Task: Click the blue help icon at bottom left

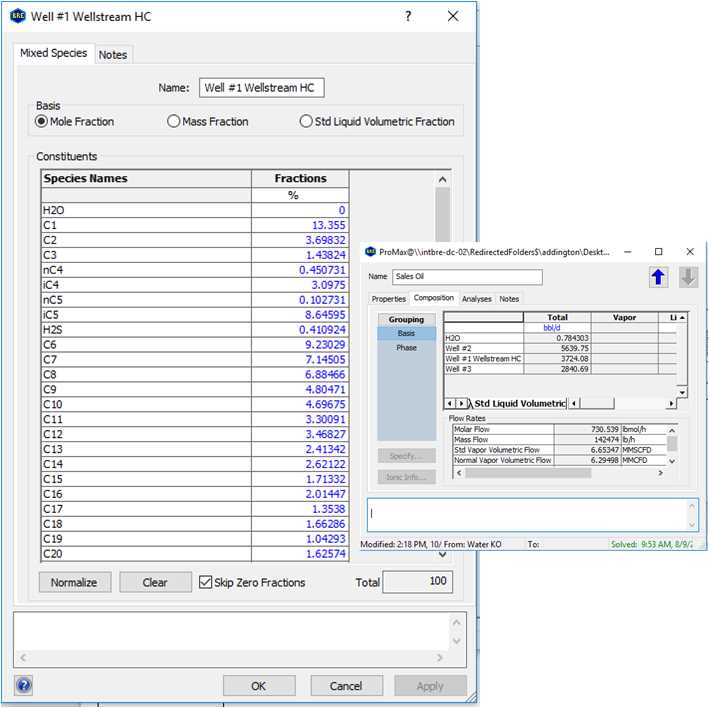Action: pyautogui.click(x=24, y=685)
